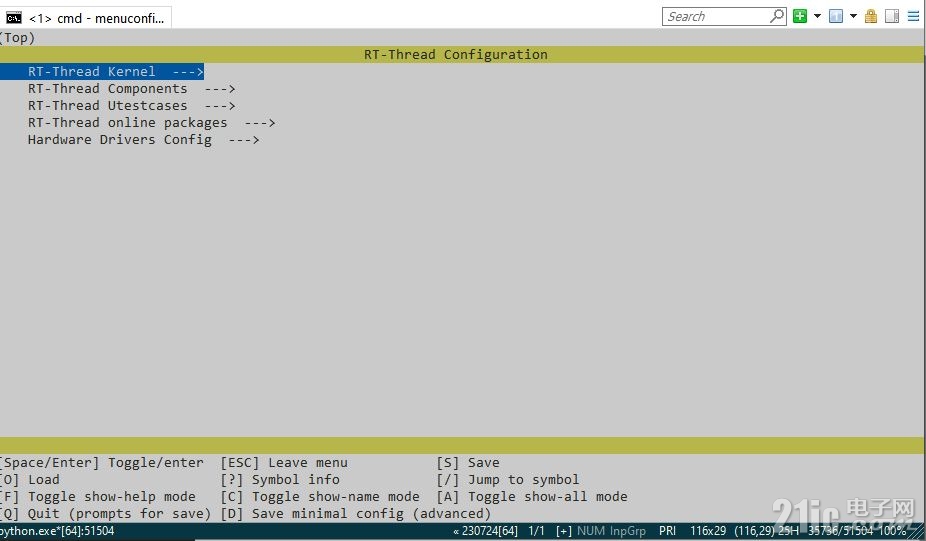Viewport: 926px width, 541px height.
Task: Open RT-Thread online packages submenu
Action: coord(151,123)
